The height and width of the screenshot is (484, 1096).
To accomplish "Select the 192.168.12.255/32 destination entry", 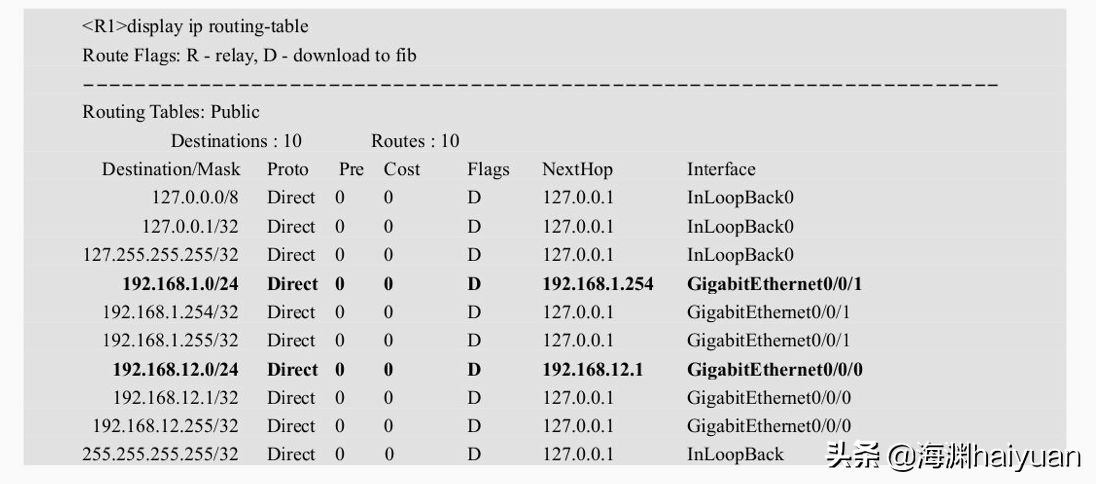I will [166, 426].
